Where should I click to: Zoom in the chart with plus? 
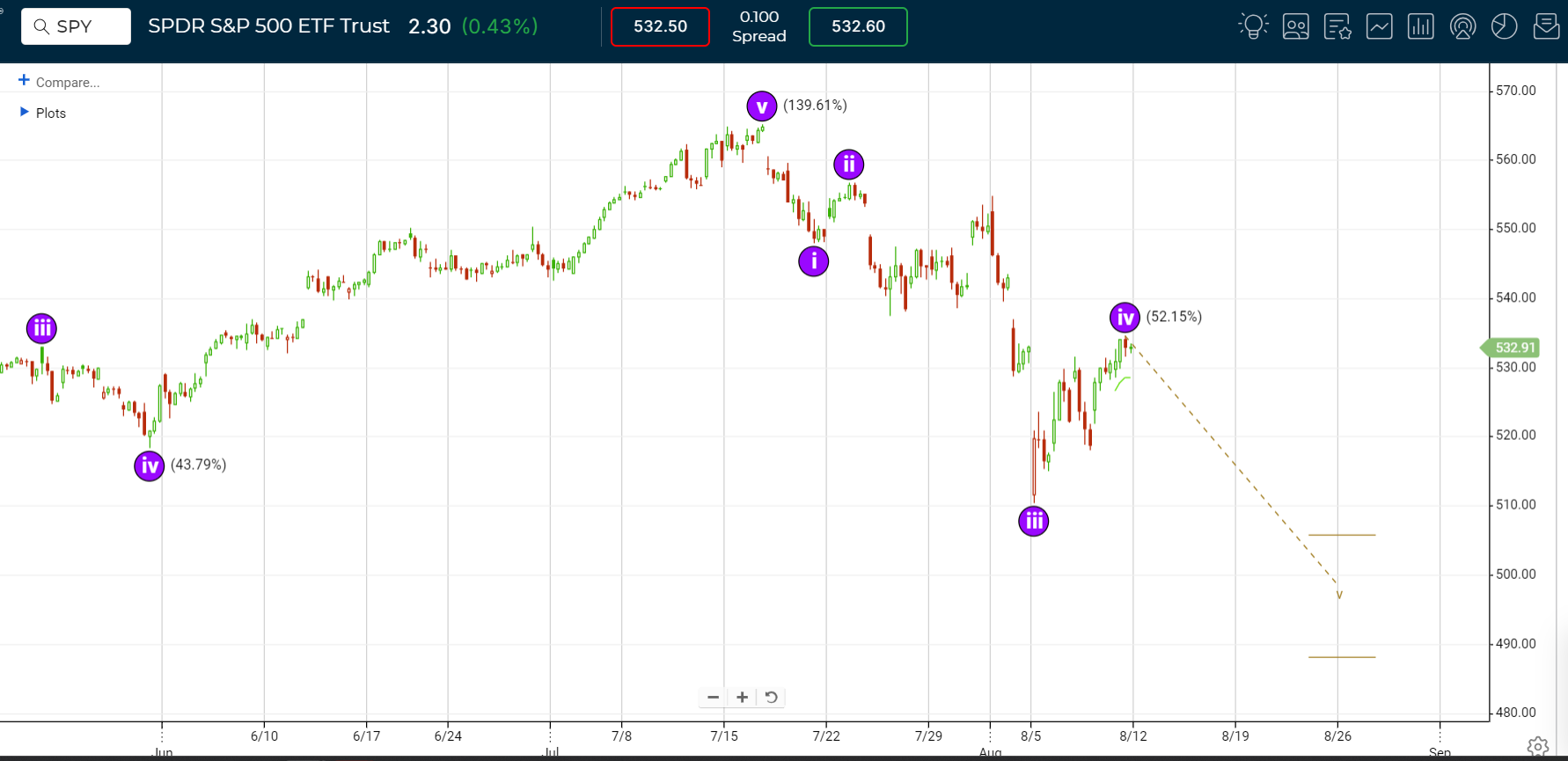coord(743,697)
